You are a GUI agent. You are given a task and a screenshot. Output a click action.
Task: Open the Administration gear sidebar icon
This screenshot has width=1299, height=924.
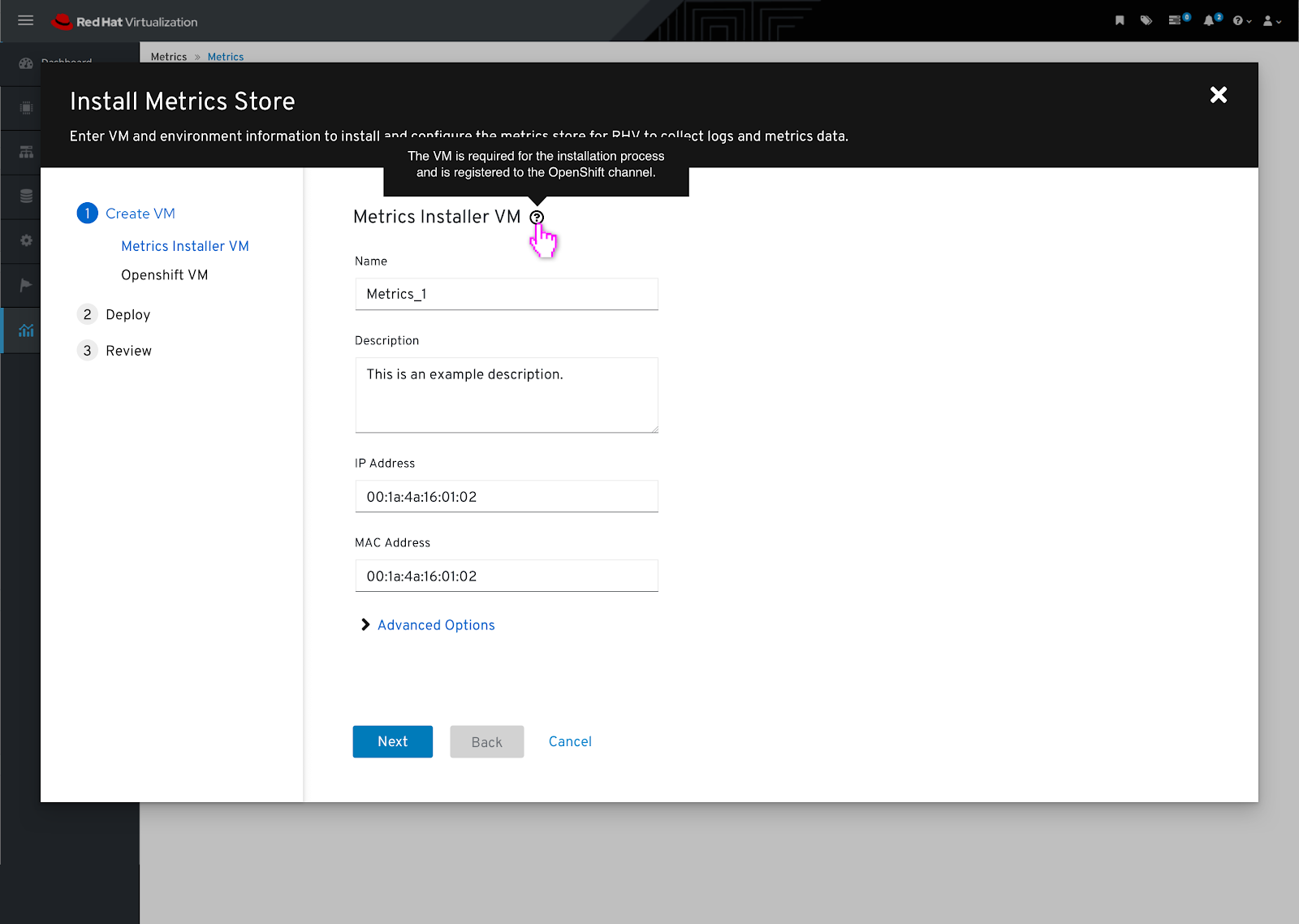(x=26, y=240)
